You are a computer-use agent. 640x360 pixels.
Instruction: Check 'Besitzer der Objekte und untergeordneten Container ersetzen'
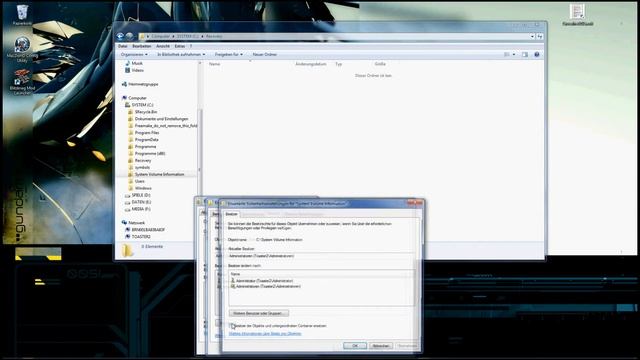pos(232,326)
